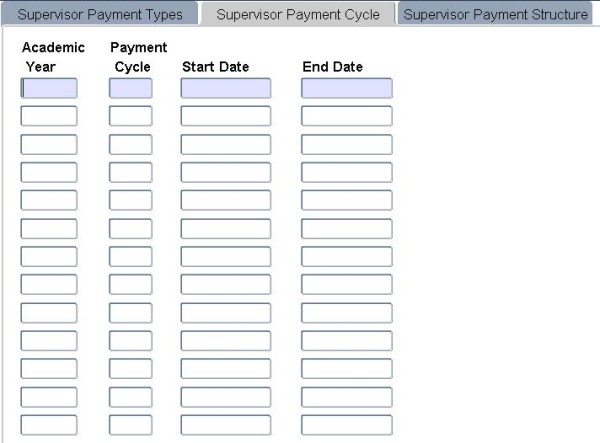Image resolution: width=600 pixels, height=443 pixels.
Task: Click the first row Payment Cycle field
Action: [131, 88]
